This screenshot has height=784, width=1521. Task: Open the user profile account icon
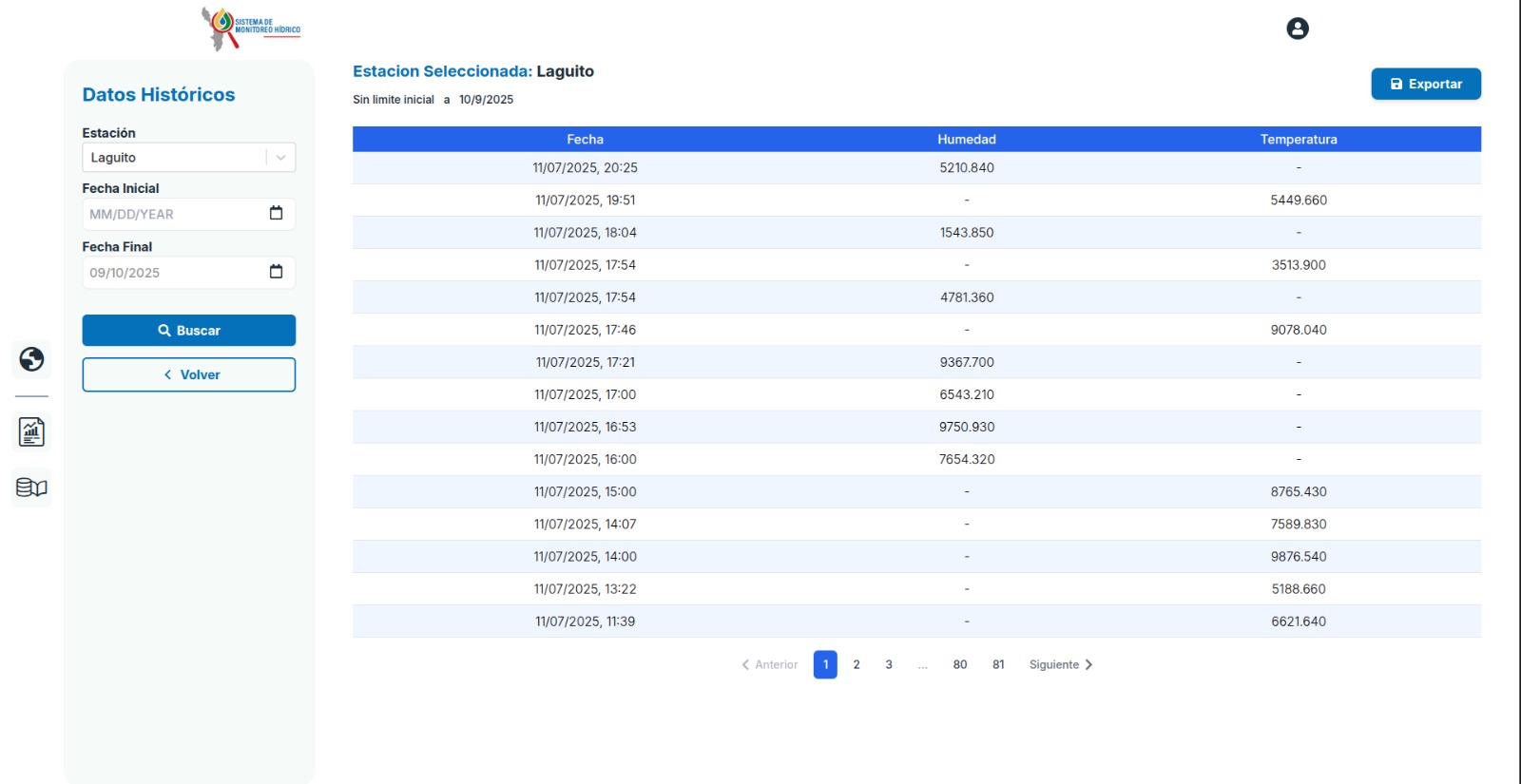[1297, 29]
